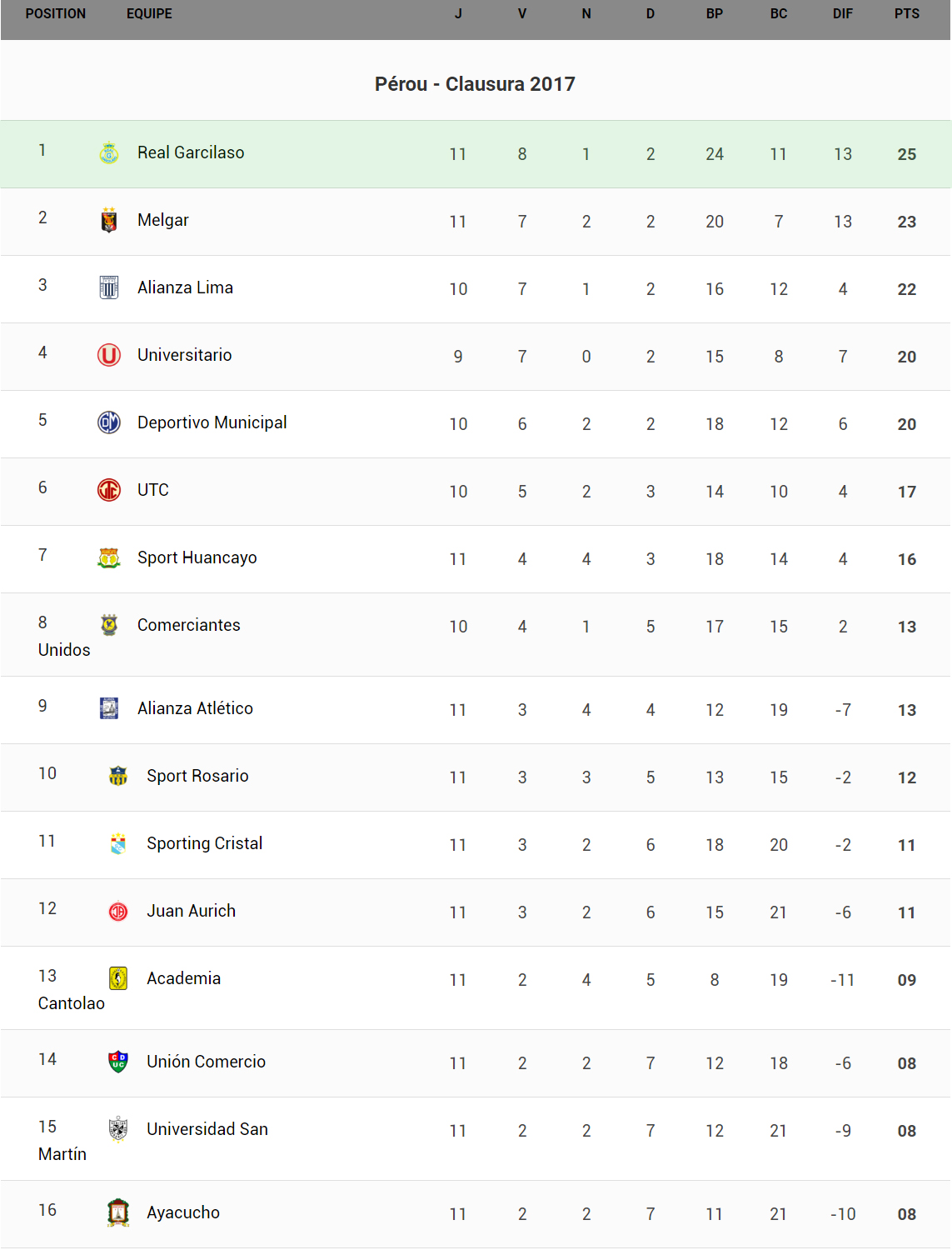The height and width of the screenshot is (1250, 952).
Task: Select the UTC club logo
Action: click(109, 490)
